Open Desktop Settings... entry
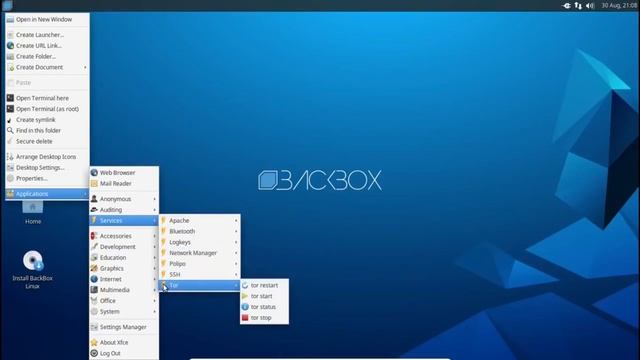This screenshot has width=640, height=360. pos(47,167)
